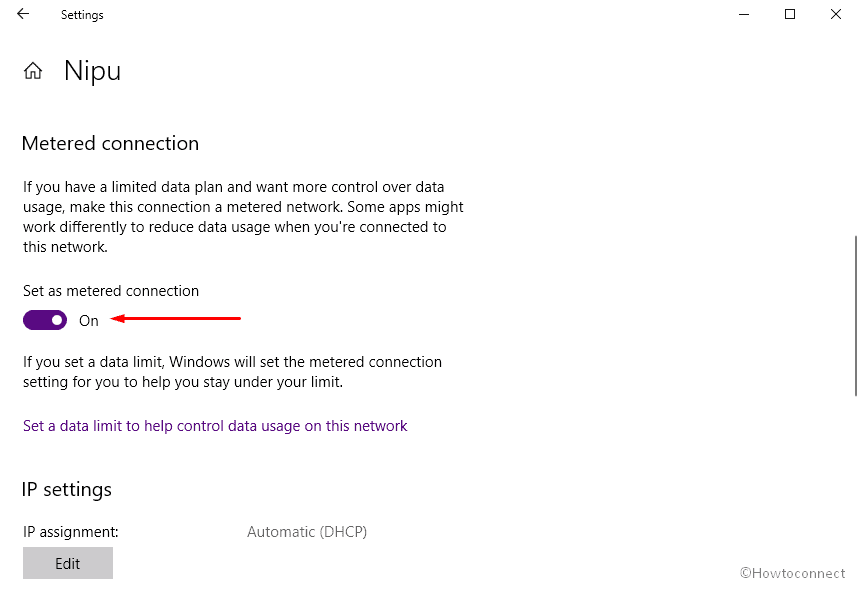
Task: Edit the IP assignment
Action: point(68,563)
